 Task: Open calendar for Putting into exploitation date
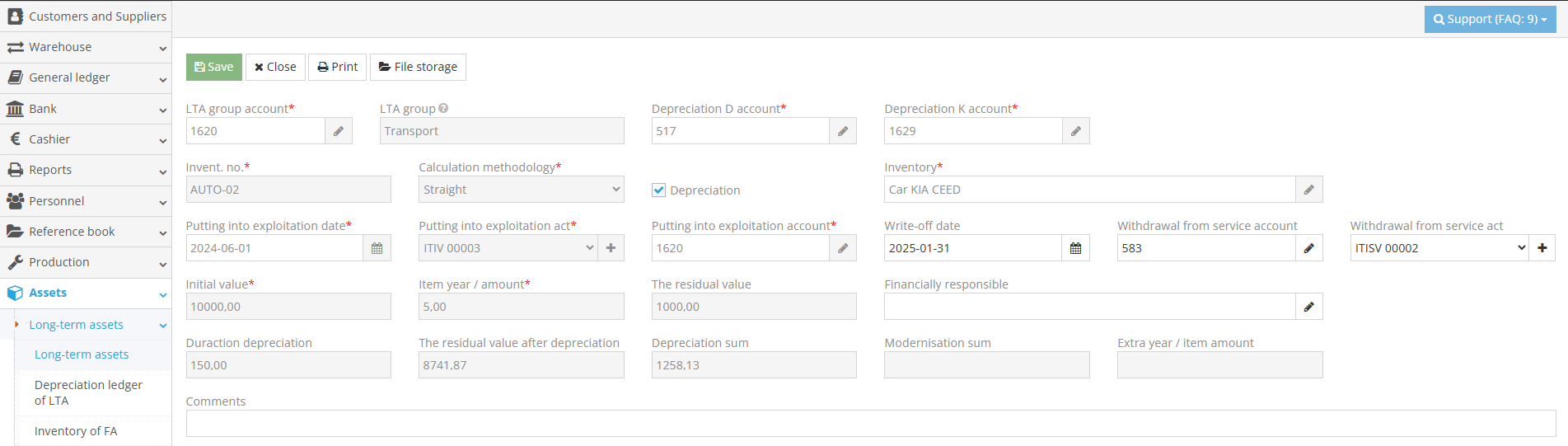click(377, 248)
